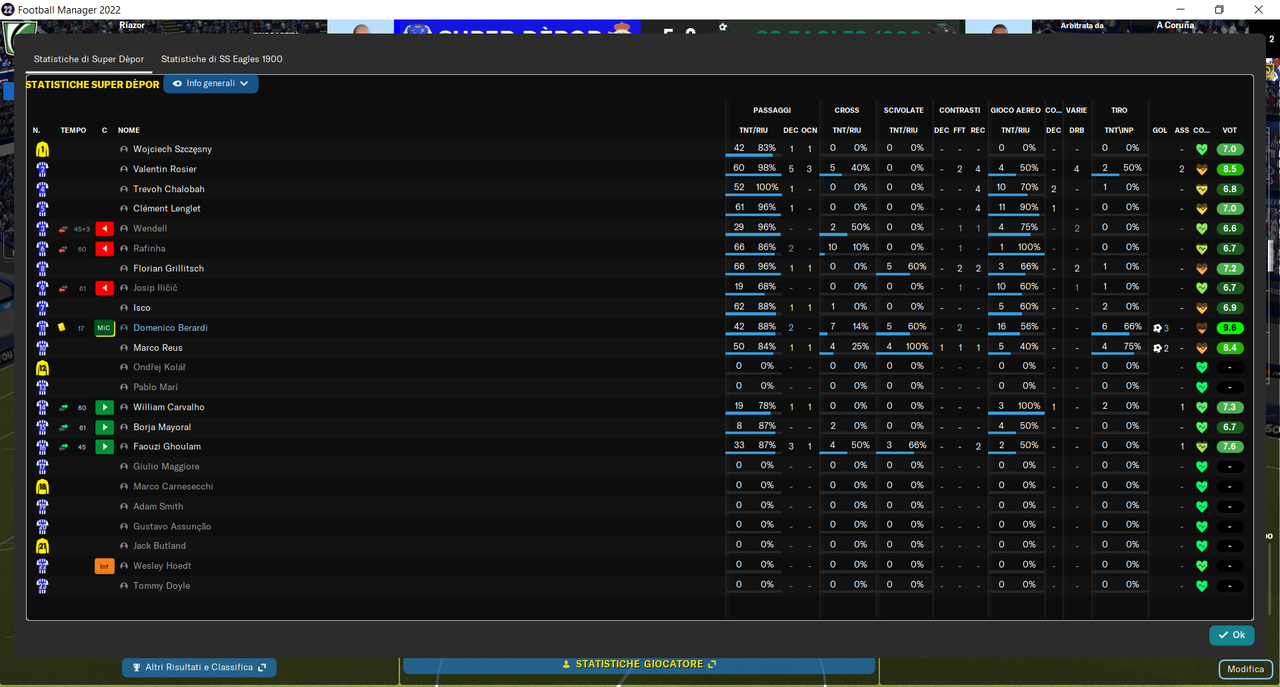This screenshot has width=1280, height=687.
Task: Select Gustavo Assunção's row name
Action: click(x=172, y=526)
